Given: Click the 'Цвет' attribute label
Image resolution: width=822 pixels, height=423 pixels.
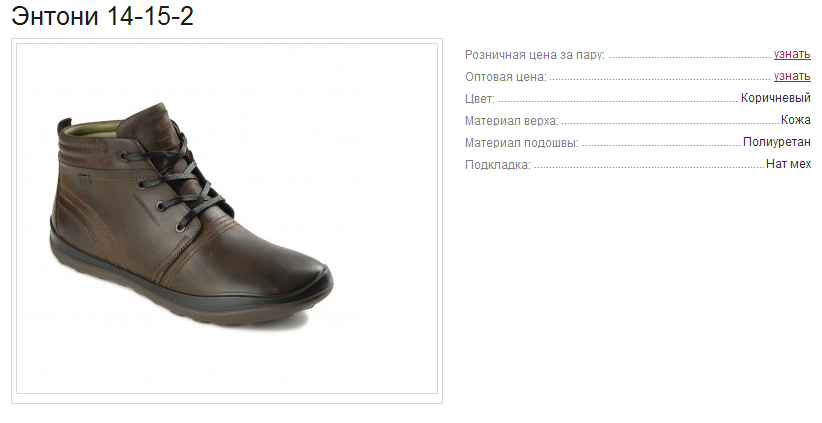Looking at the screenshot, I should click(480, 99).
